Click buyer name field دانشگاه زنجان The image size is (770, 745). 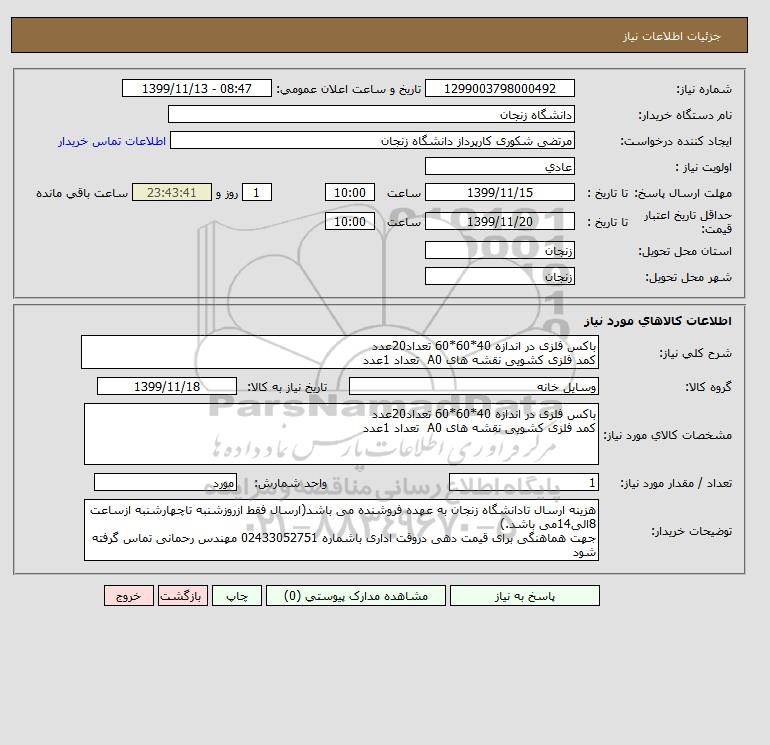(x=371, y=114)
